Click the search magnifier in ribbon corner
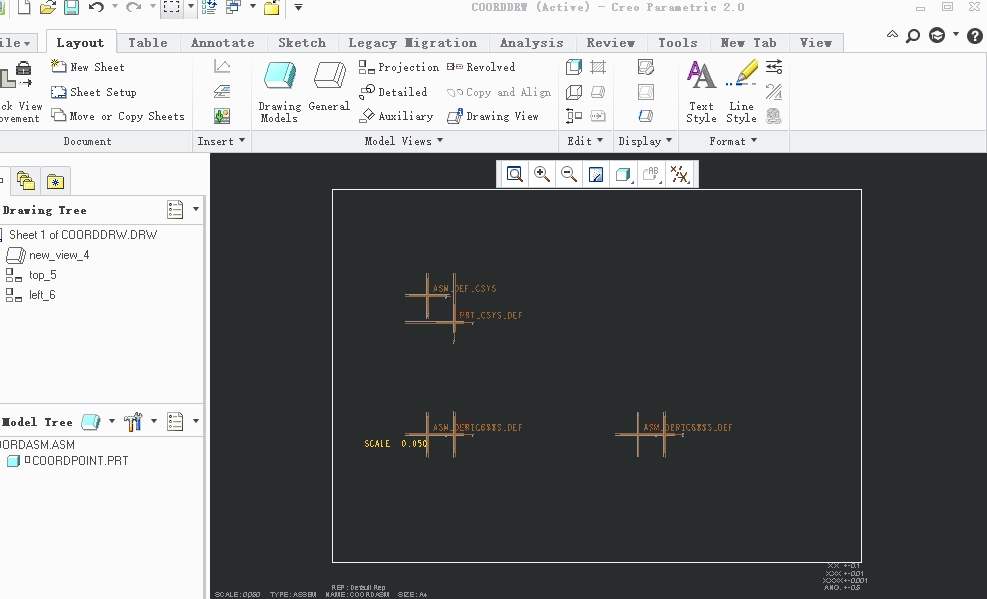987x599 pixels. pos(913,36)
